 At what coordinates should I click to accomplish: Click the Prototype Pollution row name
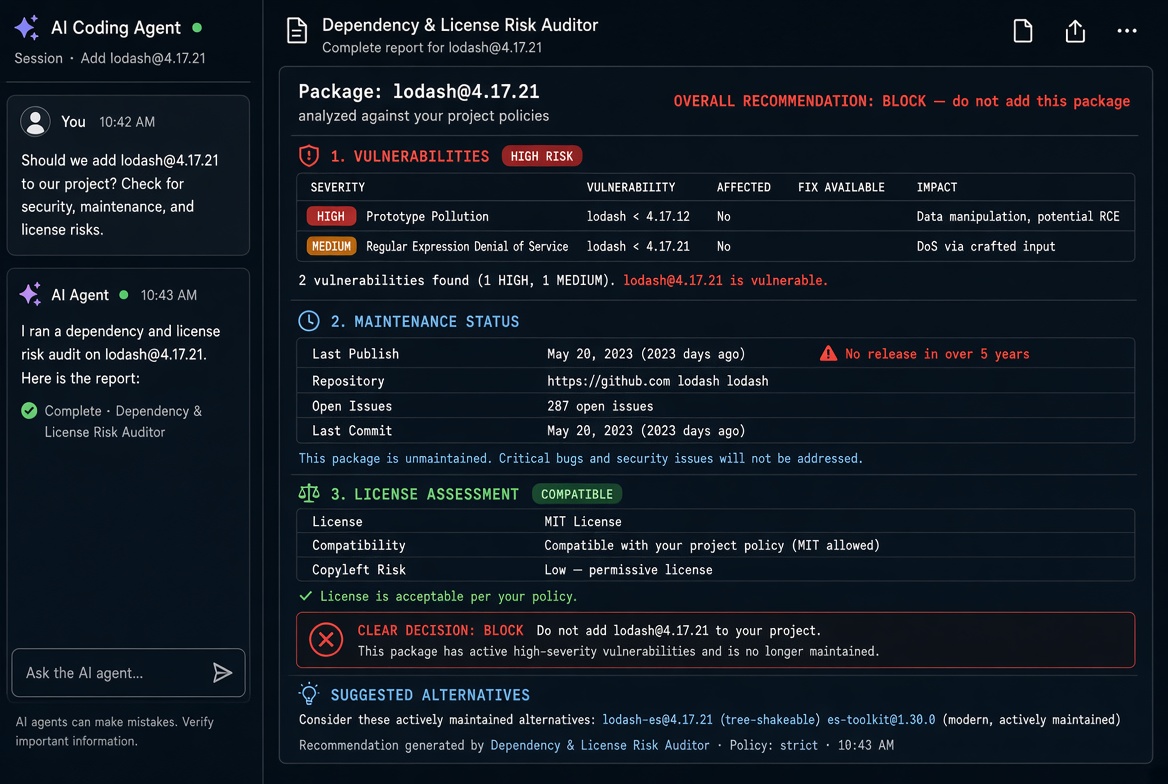point(427,216)
